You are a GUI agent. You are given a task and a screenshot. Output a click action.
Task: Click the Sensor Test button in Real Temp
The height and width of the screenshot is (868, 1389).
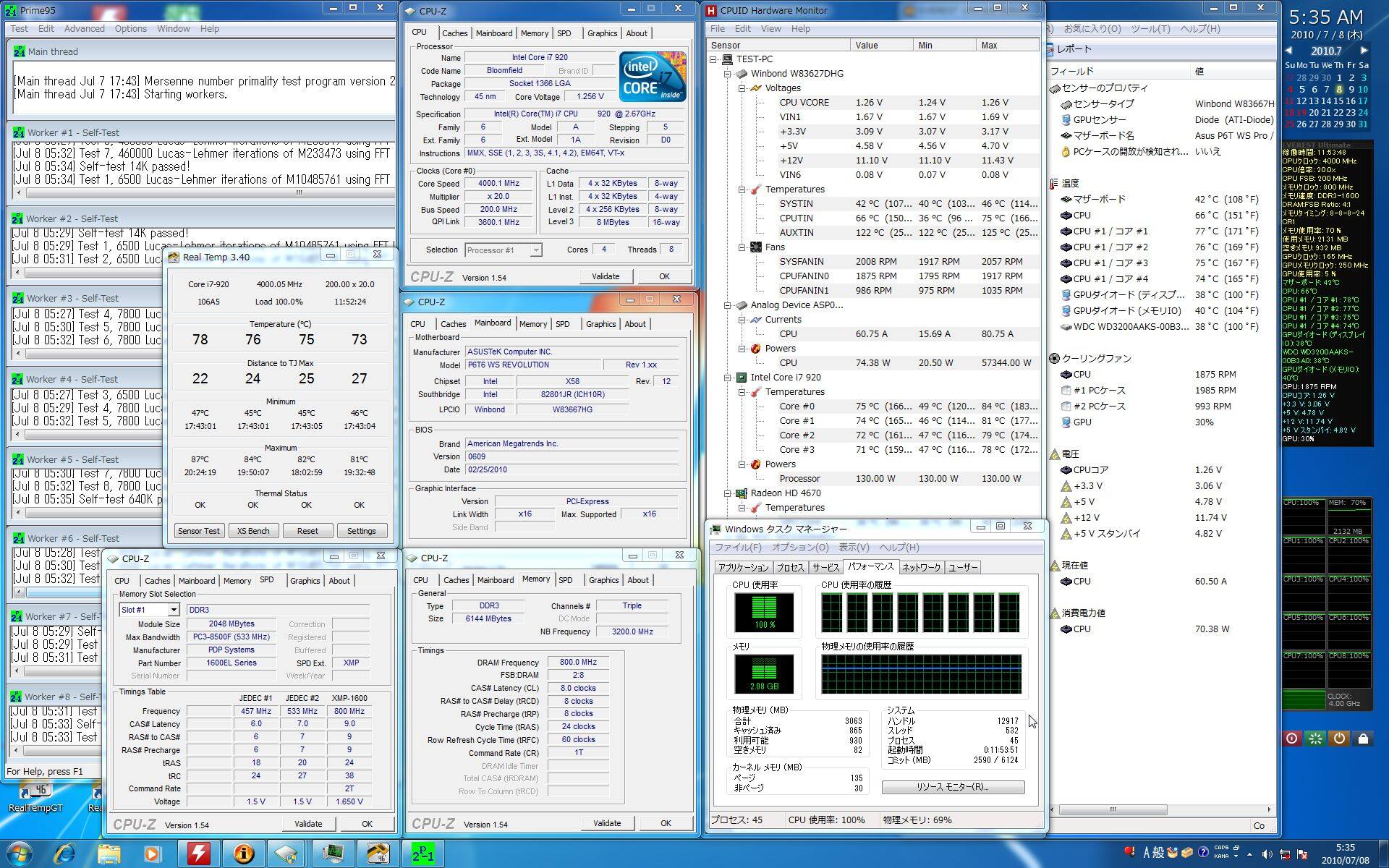[x=199, y=531]
